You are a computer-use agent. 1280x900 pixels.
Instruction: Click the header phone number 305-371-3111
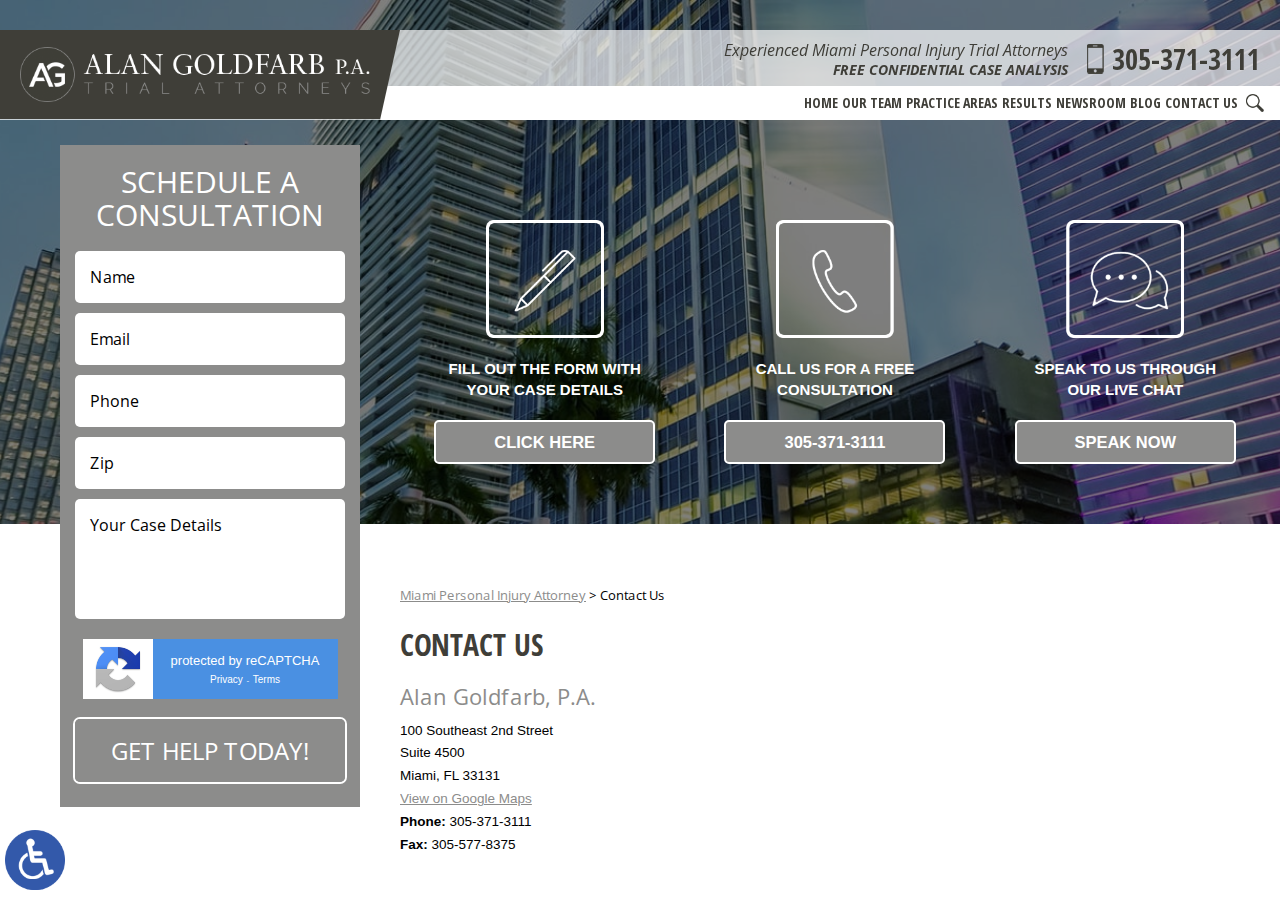[x=1186, y=60]
